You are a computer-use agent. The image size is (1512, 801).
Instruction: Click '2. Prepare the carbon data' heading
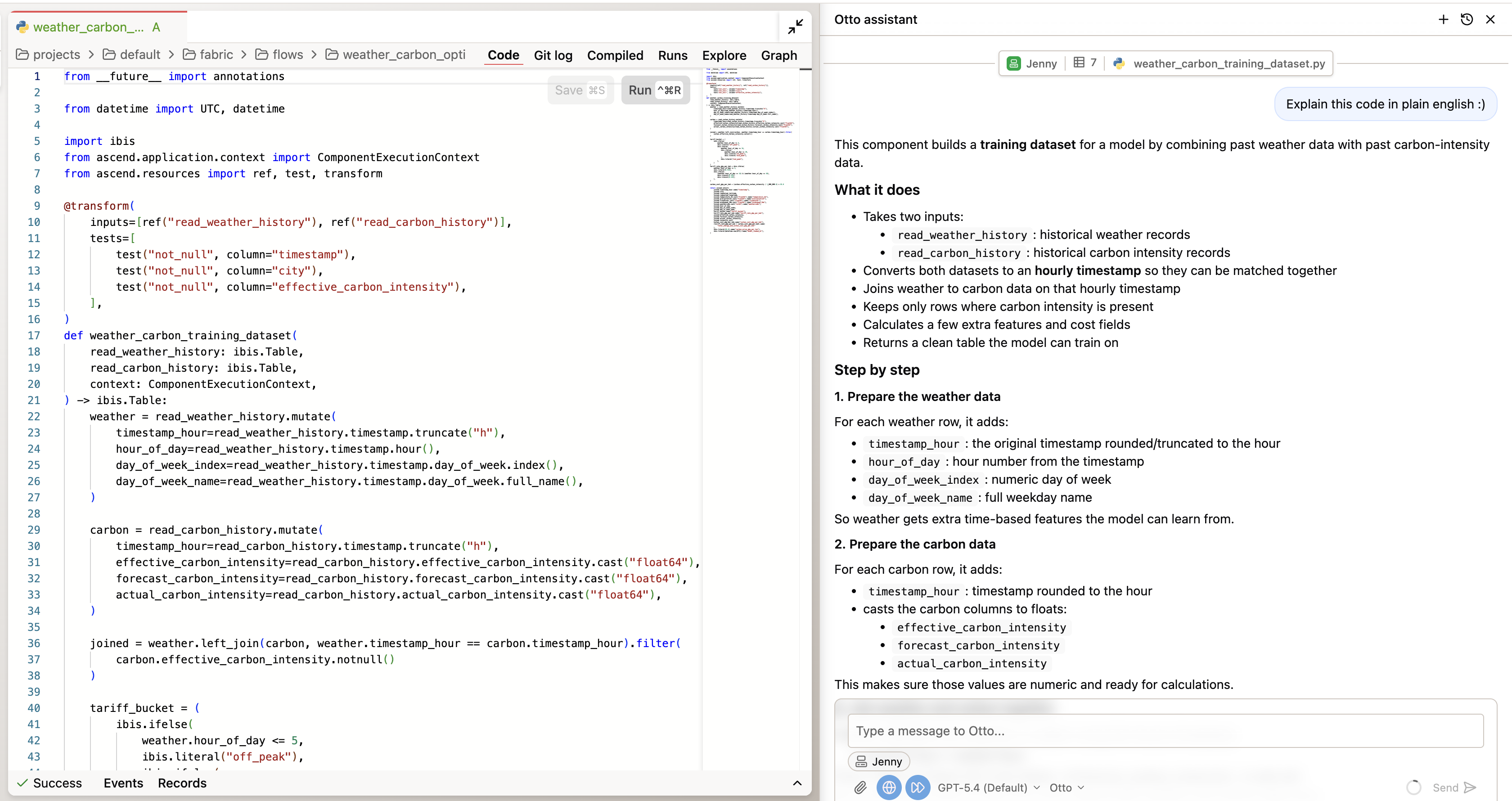point(915,544)
